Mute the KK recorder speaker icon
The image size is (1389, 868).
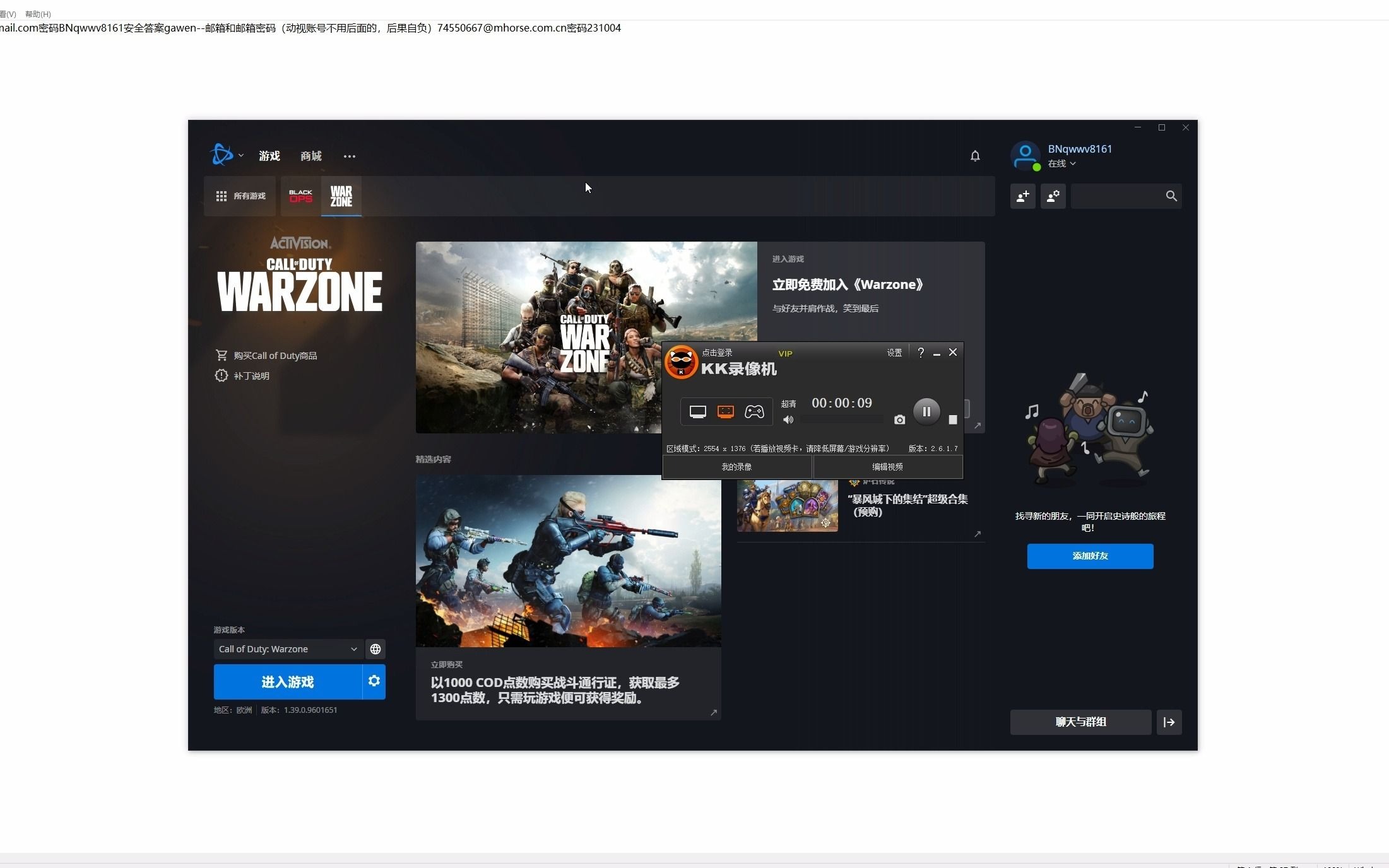(x=788, y=419)
